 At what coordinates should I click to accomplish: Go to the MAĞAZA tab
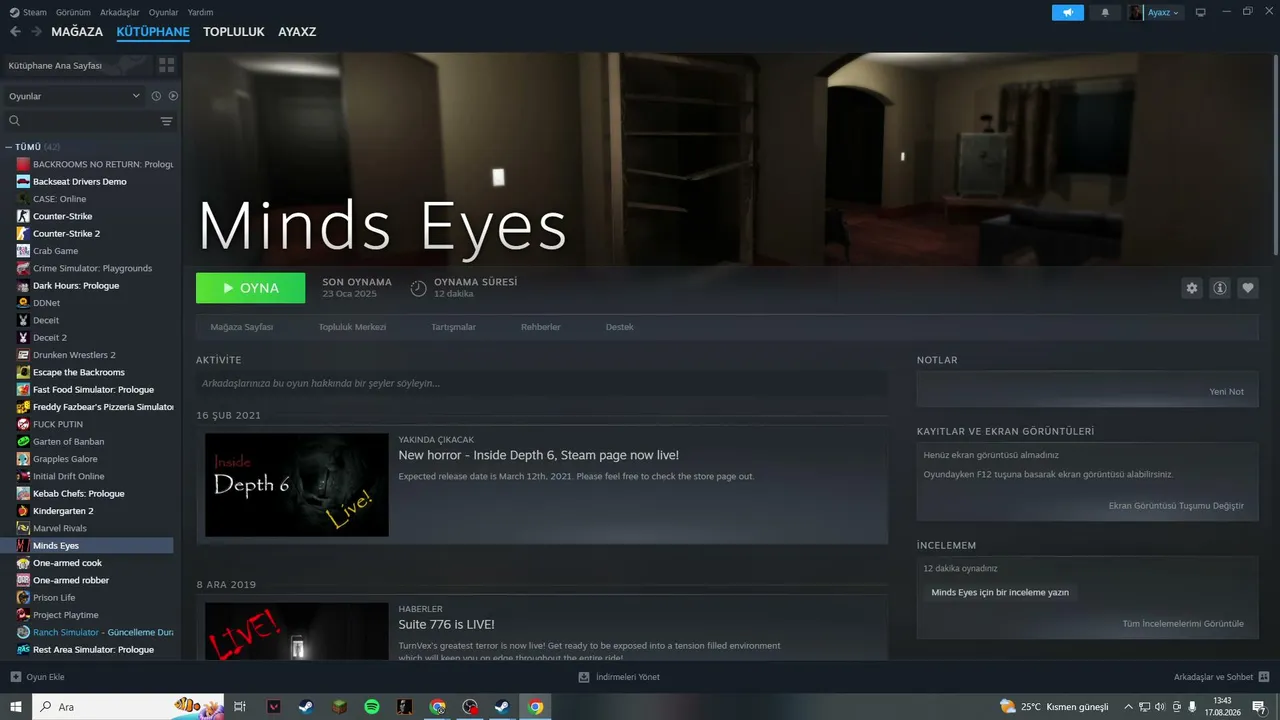[77, 32]
